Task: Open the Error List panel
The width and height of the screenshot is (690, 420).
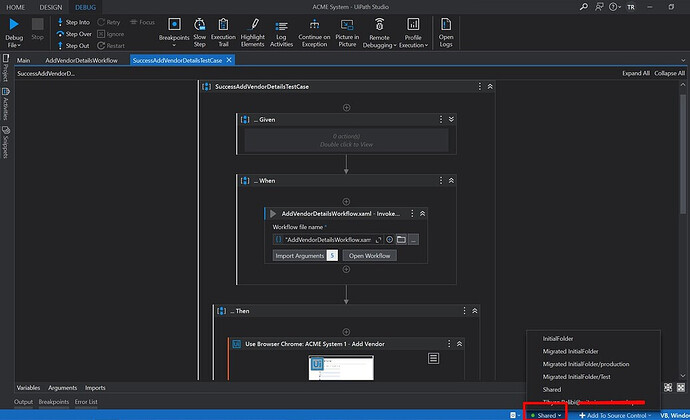Action: click(86, 402)
